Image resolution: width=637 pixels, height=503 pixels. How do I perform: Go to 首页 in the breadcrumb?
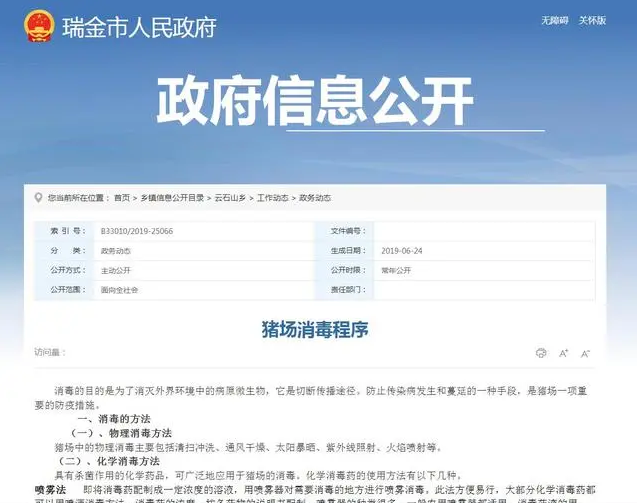tap(122, 198)
